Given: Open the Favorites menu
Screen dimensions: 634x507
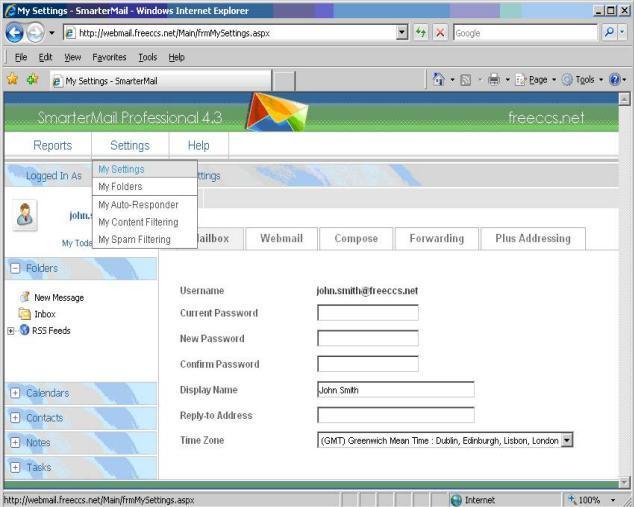Looking at the screenshot, I should [x=109, y=57].
